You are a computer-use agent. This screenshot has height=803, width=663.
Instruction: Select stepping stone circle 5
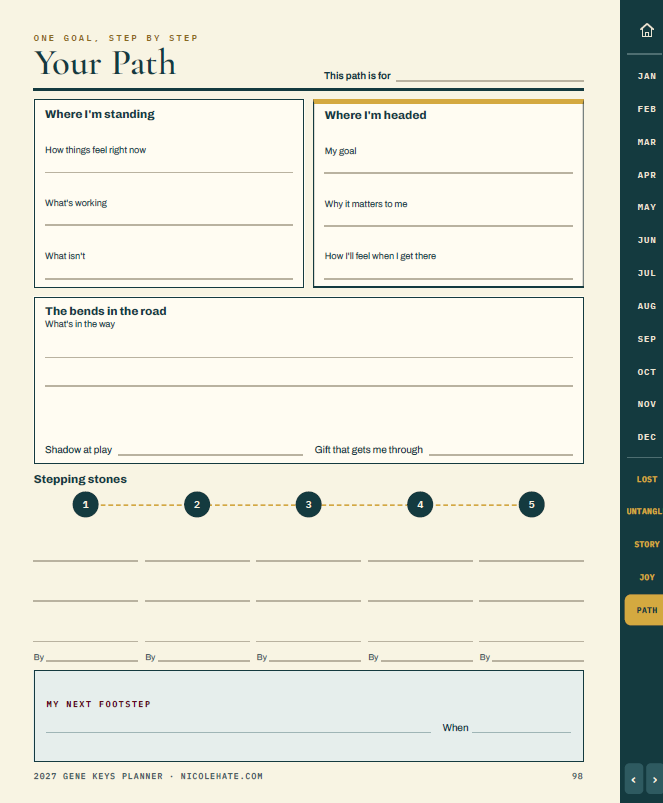pos(531,504)
